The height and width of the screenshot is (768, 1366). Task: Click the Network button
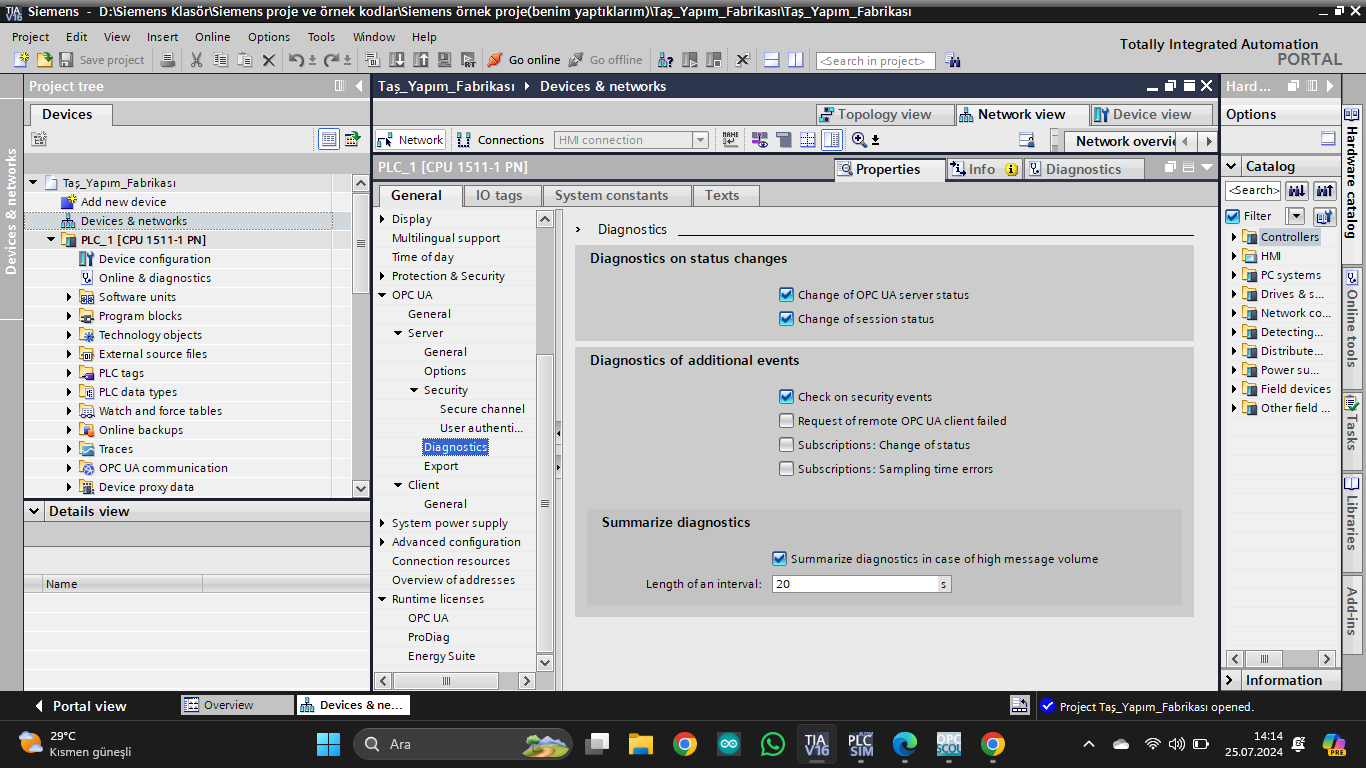[410, 140]
